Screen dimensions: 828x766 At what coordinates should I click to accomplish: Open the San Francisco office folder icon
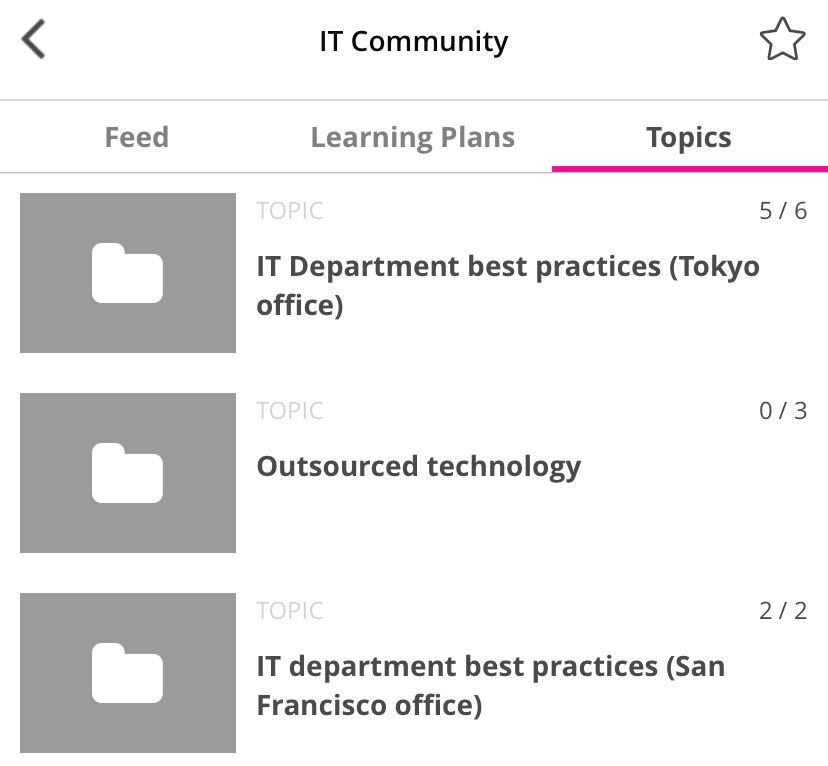(127, 673)
